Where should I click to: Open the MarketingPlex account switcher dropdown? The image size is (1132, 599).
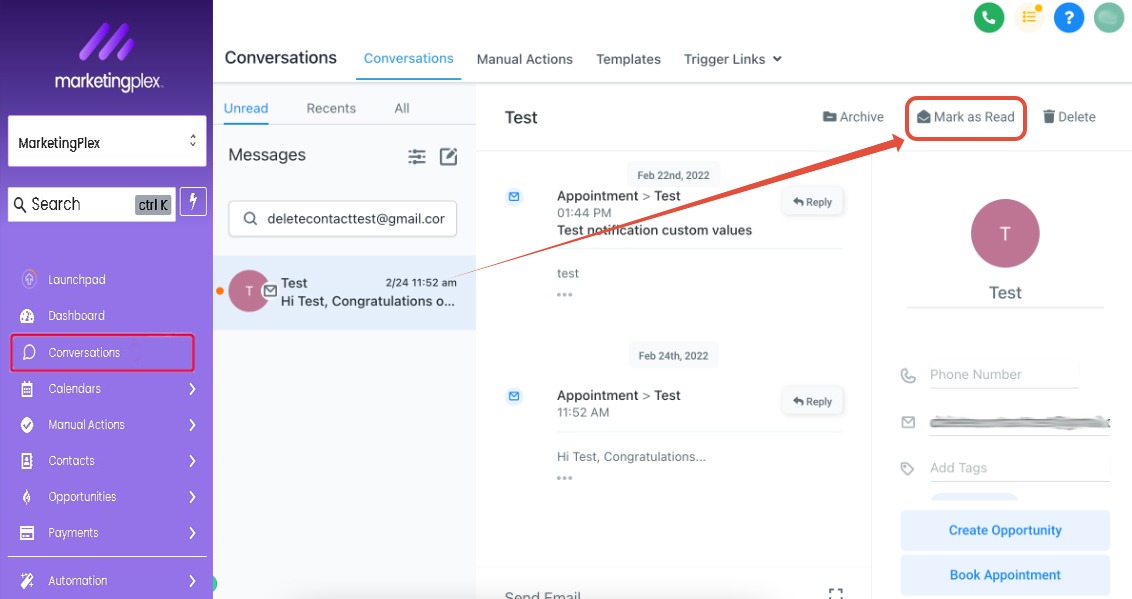108,142
